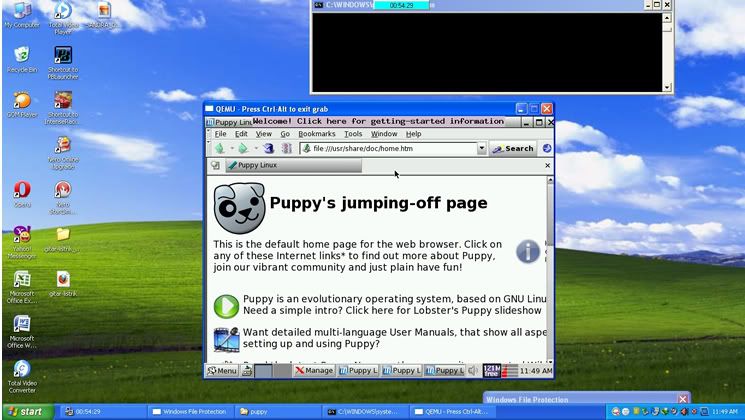The width and height of the screenshot is (745, 420).
Task: Click the red CPU load meter icon
Action: pyautogui.click(x=509, y=370)
